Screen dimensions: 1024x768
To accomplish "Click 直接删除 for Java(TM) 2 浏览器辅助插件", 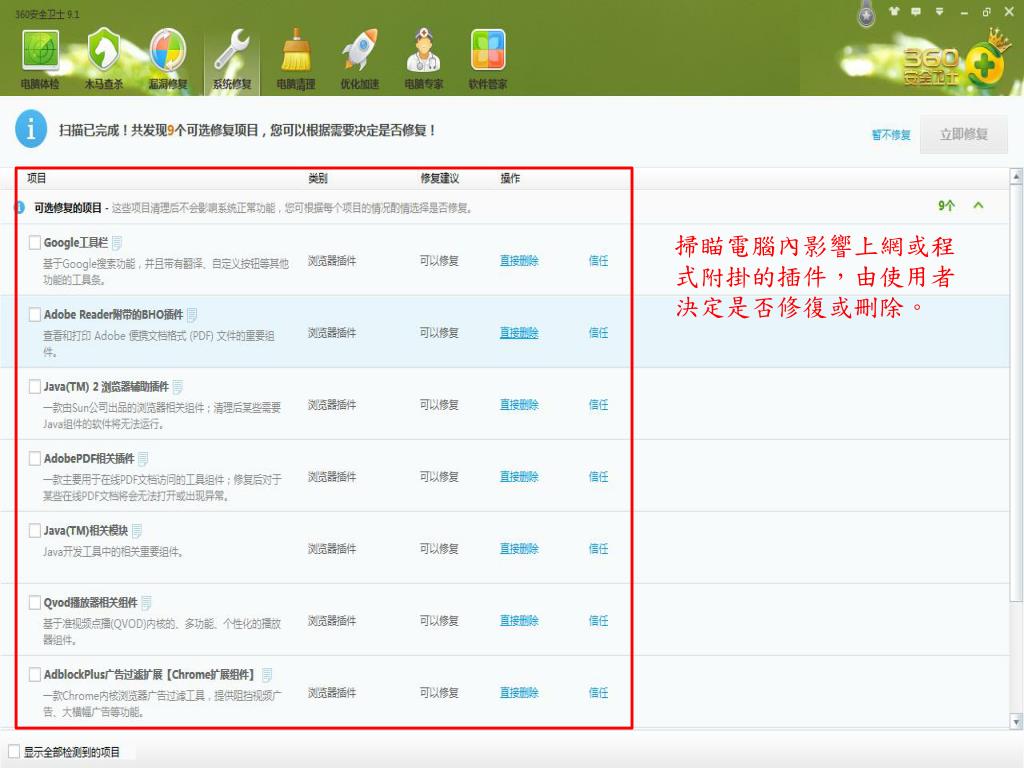I will tap(519, 404).
